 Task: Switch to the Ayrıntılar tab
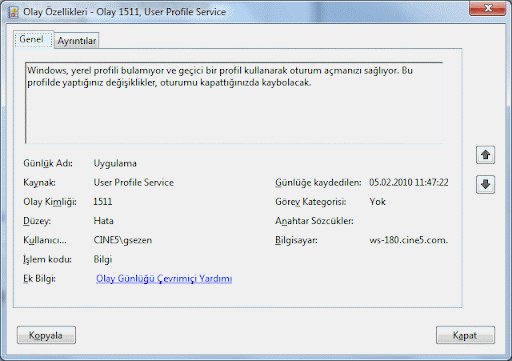coord(77,41)
